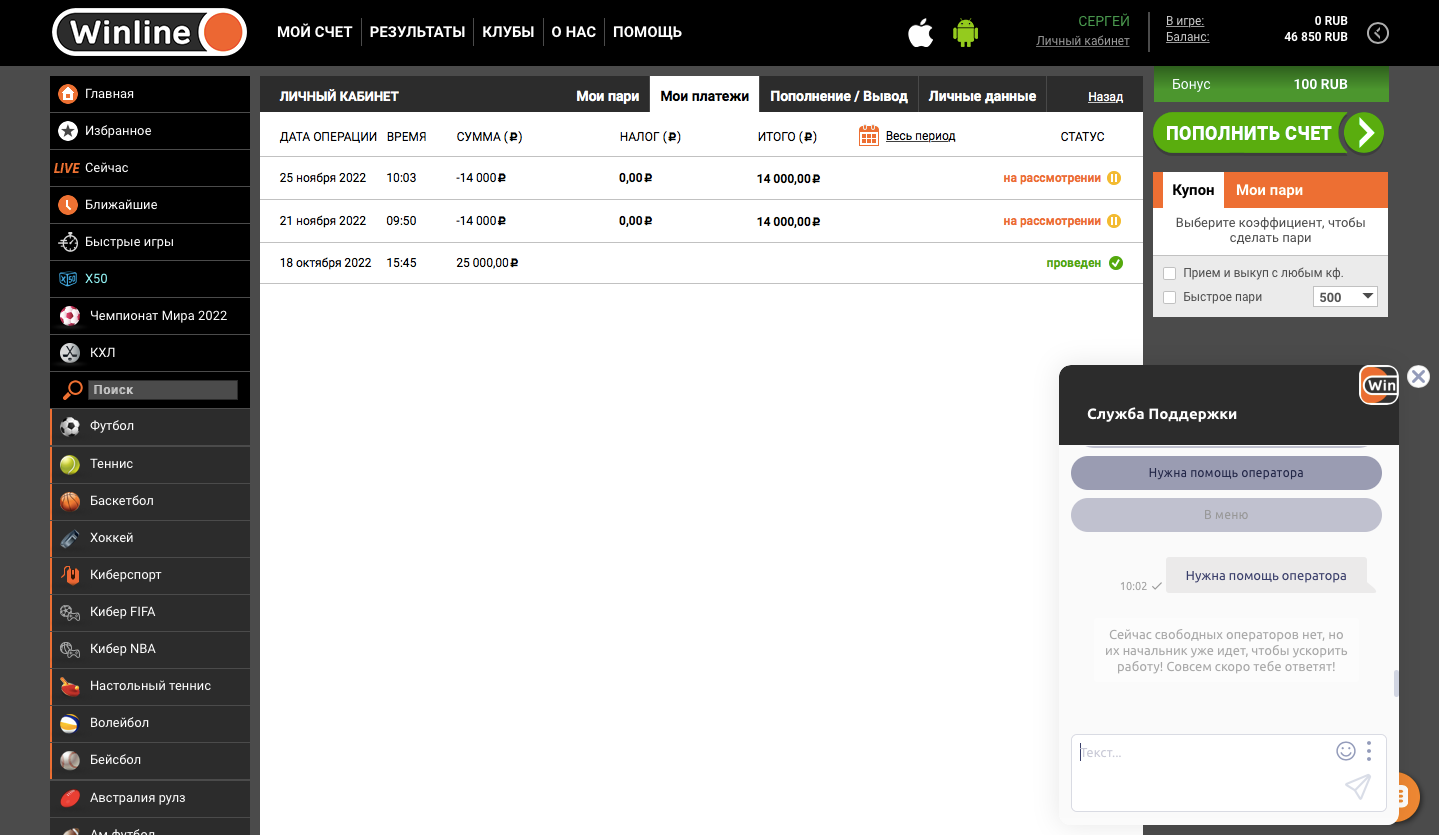Open the quick bet amount 500 dropdown
The image size is (1439, 835).
[x=1344, y=297]
